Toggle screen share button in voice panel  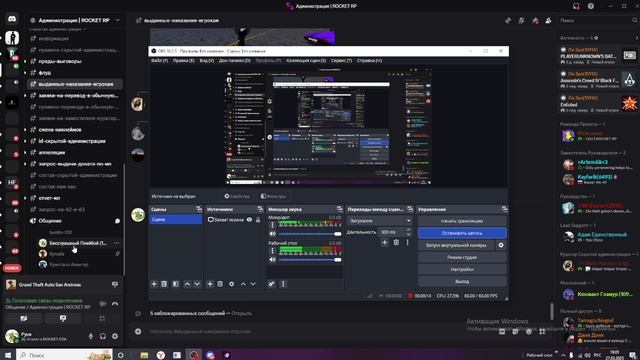63,318
